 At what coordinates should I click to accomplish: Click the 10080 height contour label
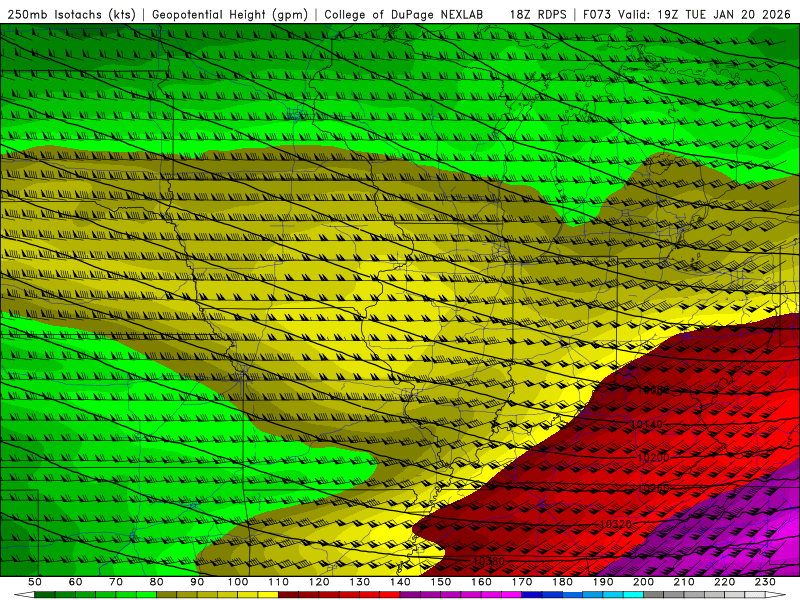[x=654, y=390]
